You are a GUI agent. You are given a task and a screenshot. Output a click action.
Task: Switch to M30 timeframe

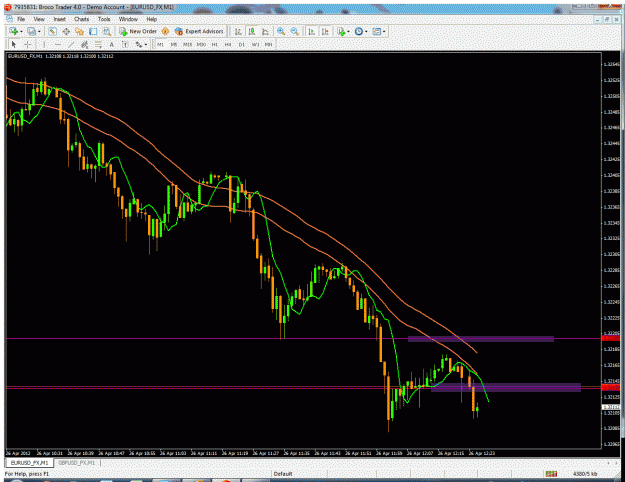coord(201,45)
